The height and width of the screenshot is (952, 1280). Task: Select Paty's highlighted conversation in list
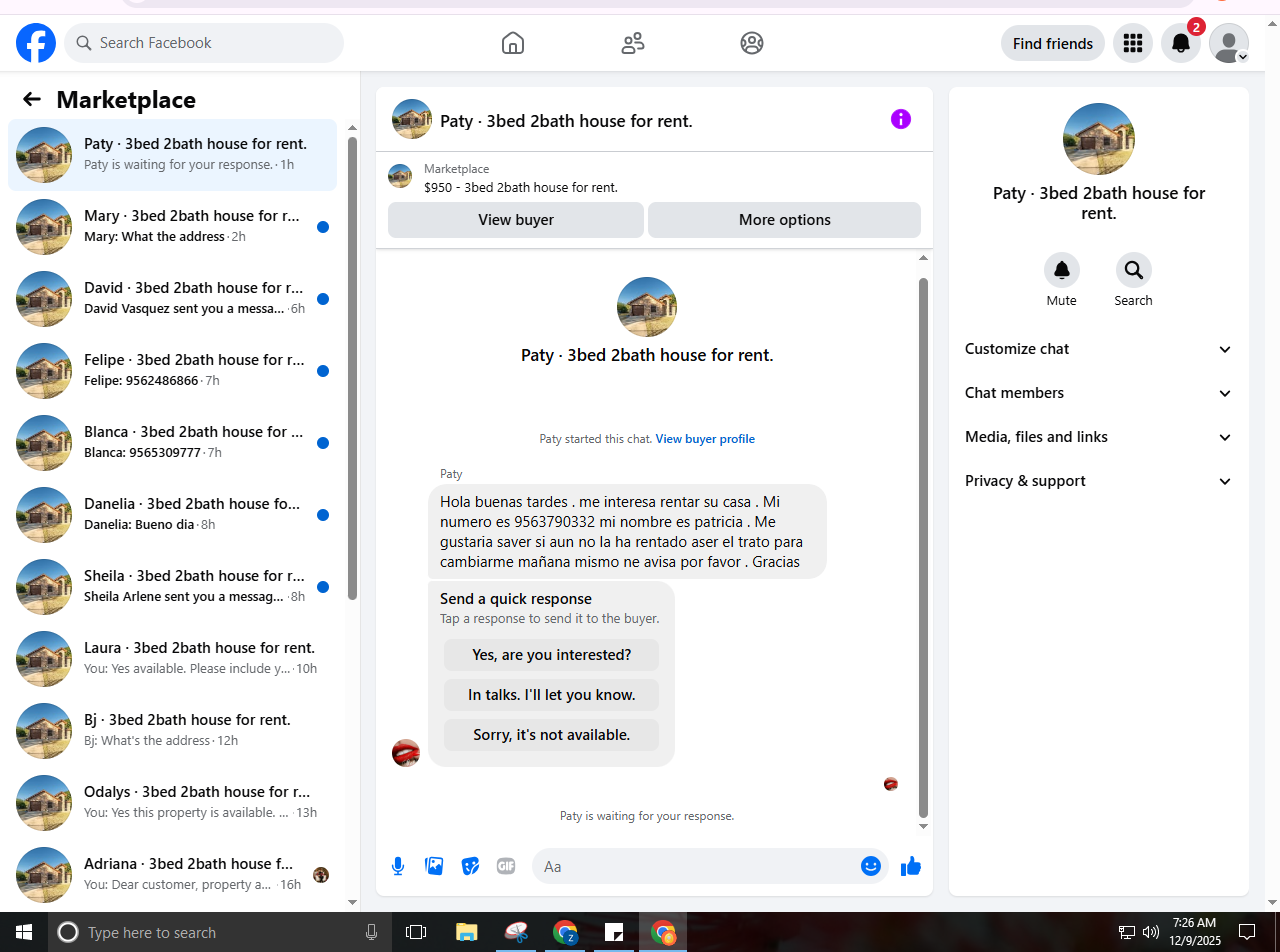coord(172,155)
